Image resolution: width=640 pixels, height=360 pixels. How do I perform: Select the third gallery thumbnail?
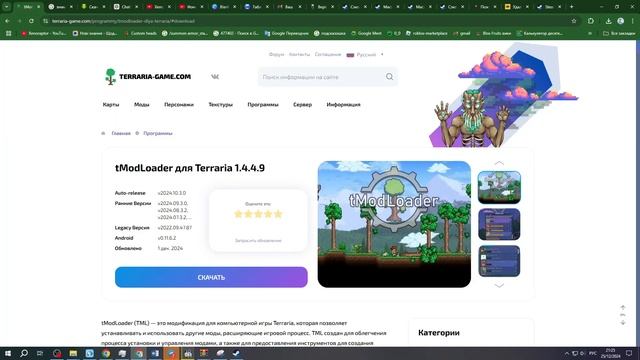point(499,261)
